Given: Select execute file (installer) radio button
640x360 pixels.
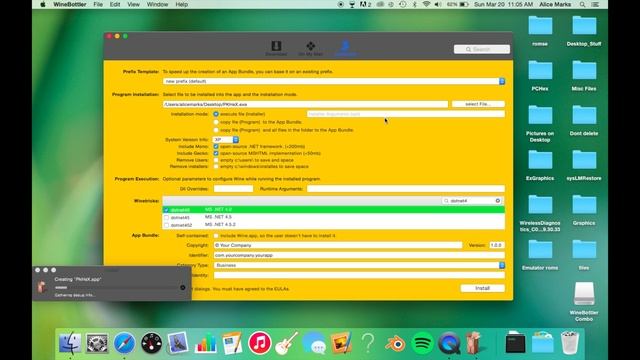Looking at the screenshot, I should click(216, 114).
